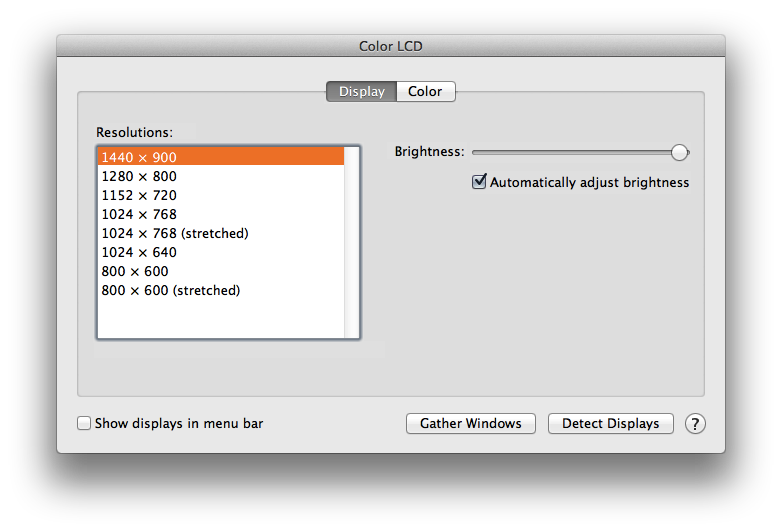This screenshot has height=532, width=782.
Task: Select 1024 × 768 (stretched) resolution
Action: coord(220,233)
